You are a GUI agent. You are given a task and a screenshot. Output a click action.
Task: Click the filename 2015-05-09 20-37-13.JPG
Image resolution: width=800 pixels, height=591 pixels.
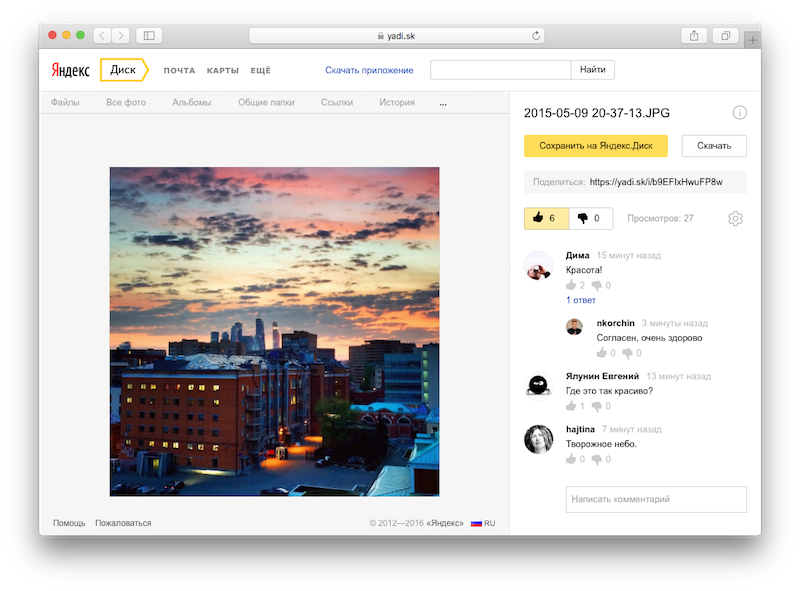[596, 113]
